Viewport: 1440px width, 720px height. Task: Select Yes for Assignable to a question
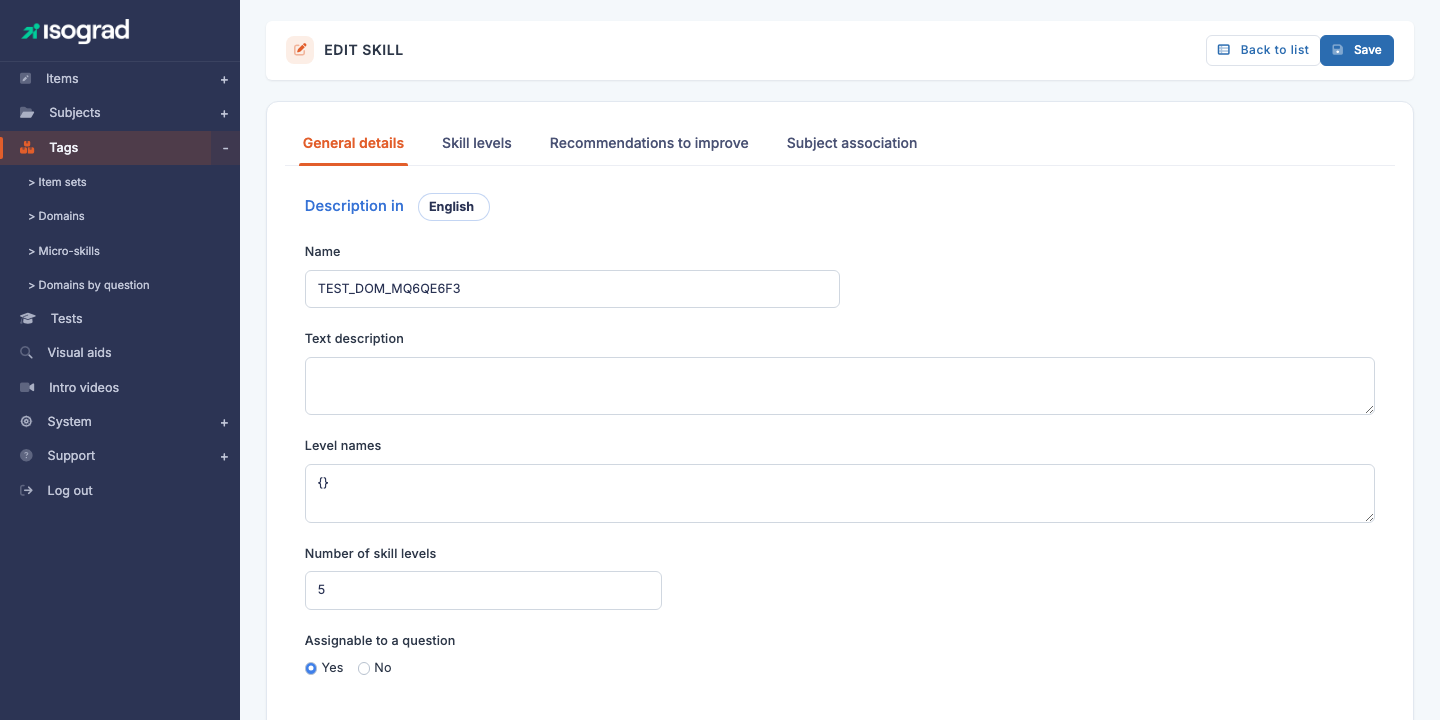(x=311, y=668)
